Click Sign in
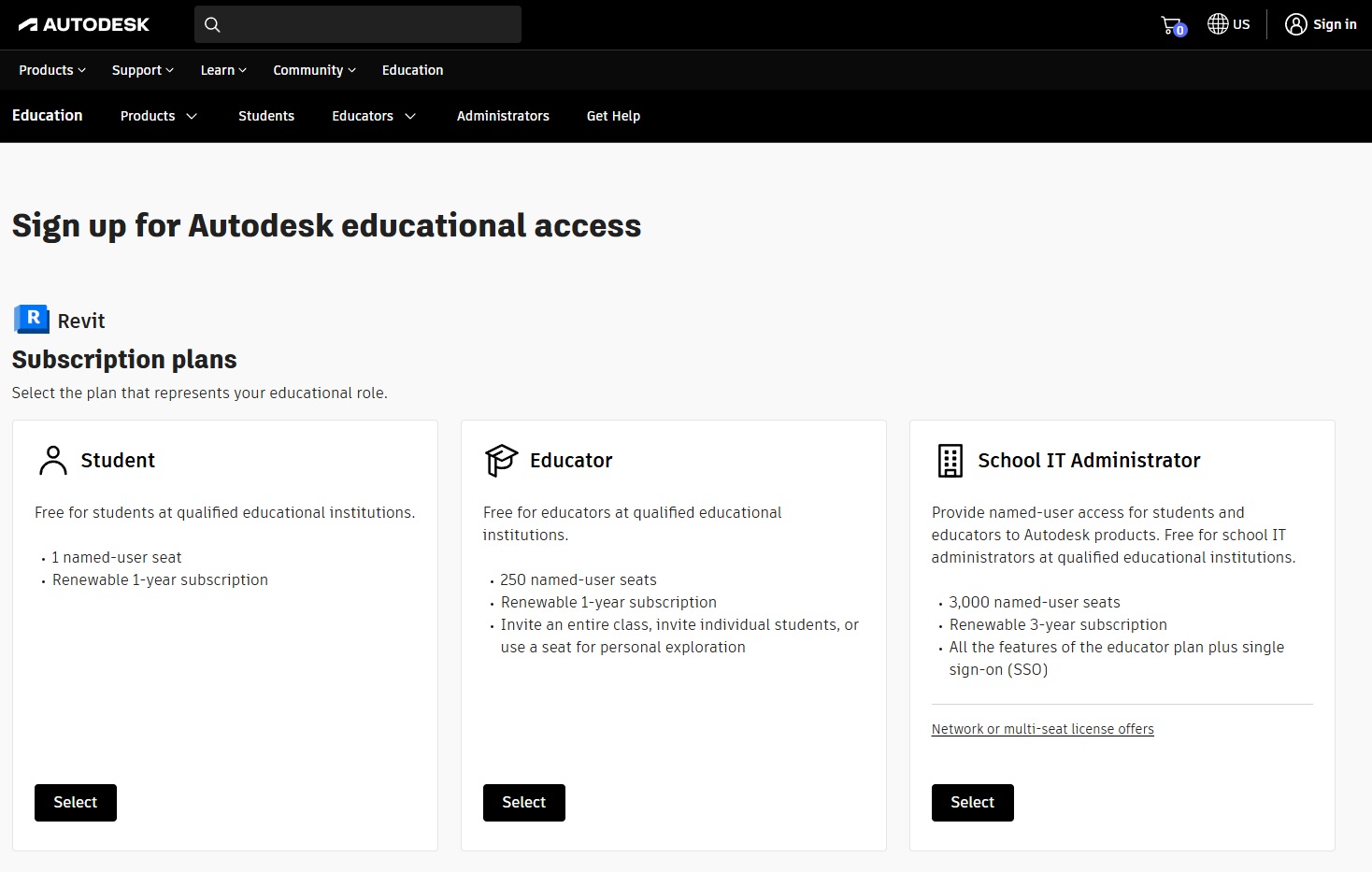 click(x=1335, y=24)
